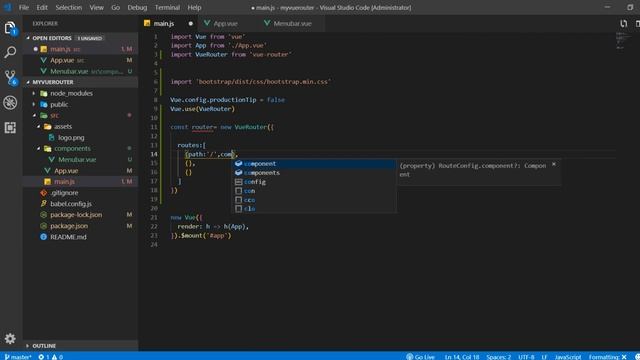Toggle the Formatting status bar item

coord(607,357)
